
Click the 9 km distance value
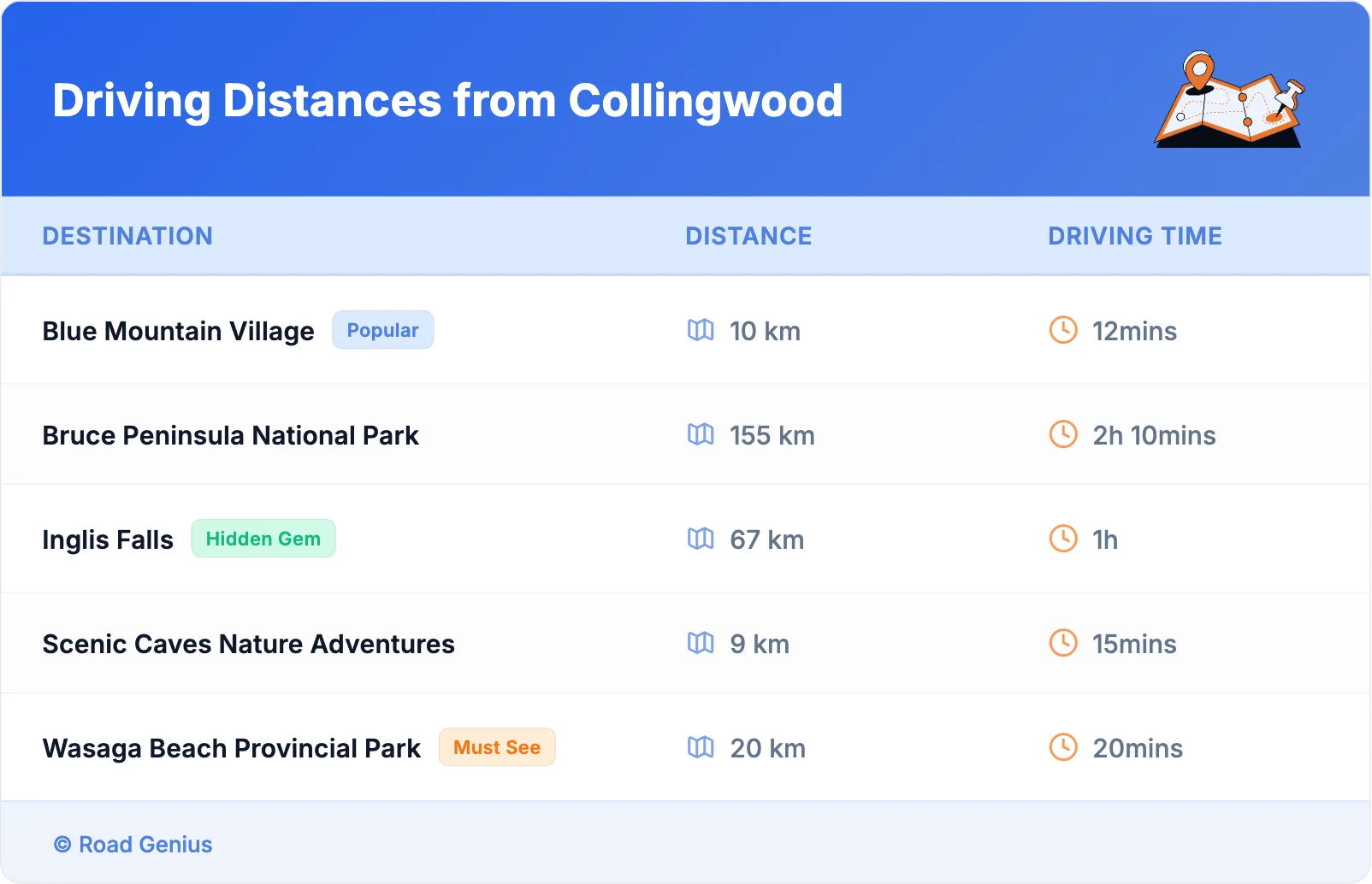pos(760,644)
